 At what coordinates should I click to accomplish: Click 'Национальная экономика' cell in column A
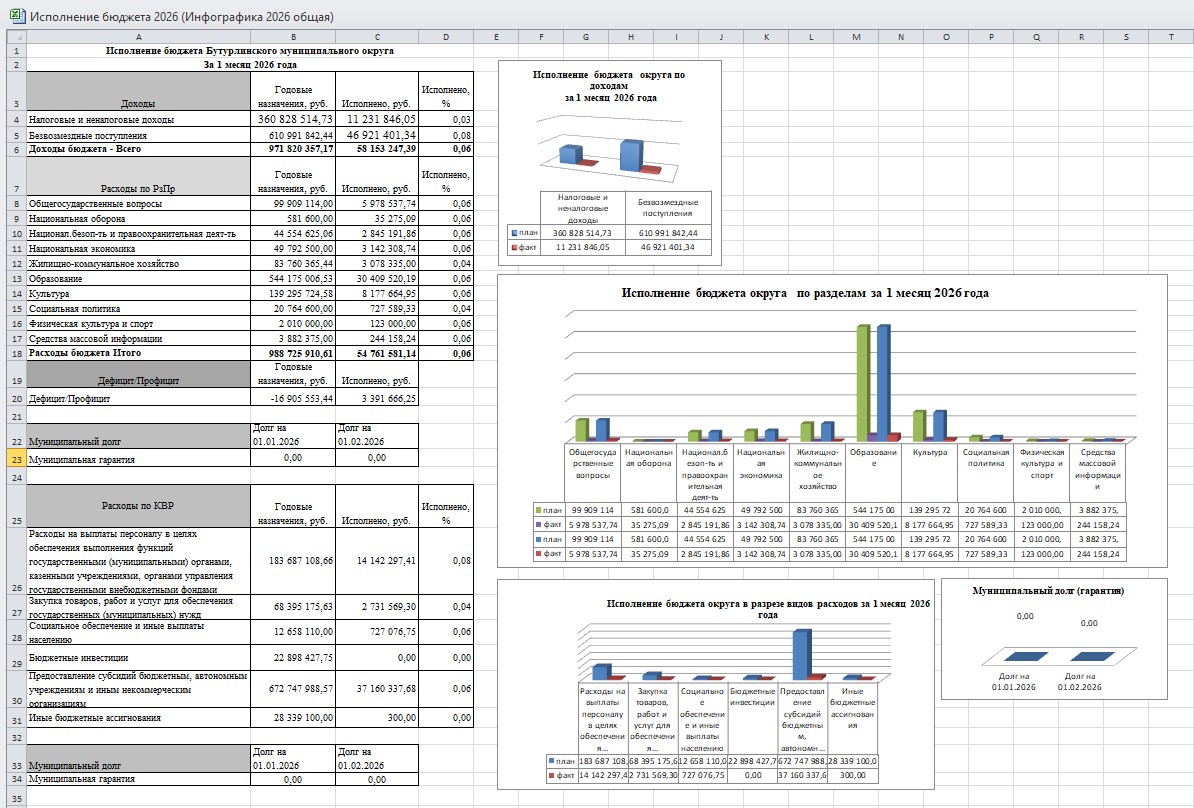click(138, 248)
